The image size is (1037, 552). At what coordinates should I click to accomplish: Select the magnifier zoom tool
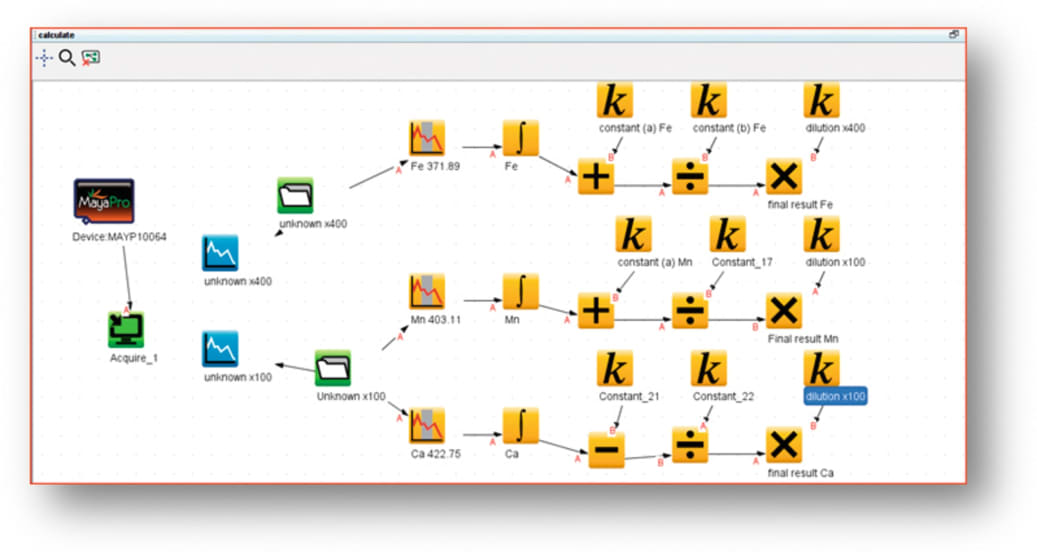(67, 58)
